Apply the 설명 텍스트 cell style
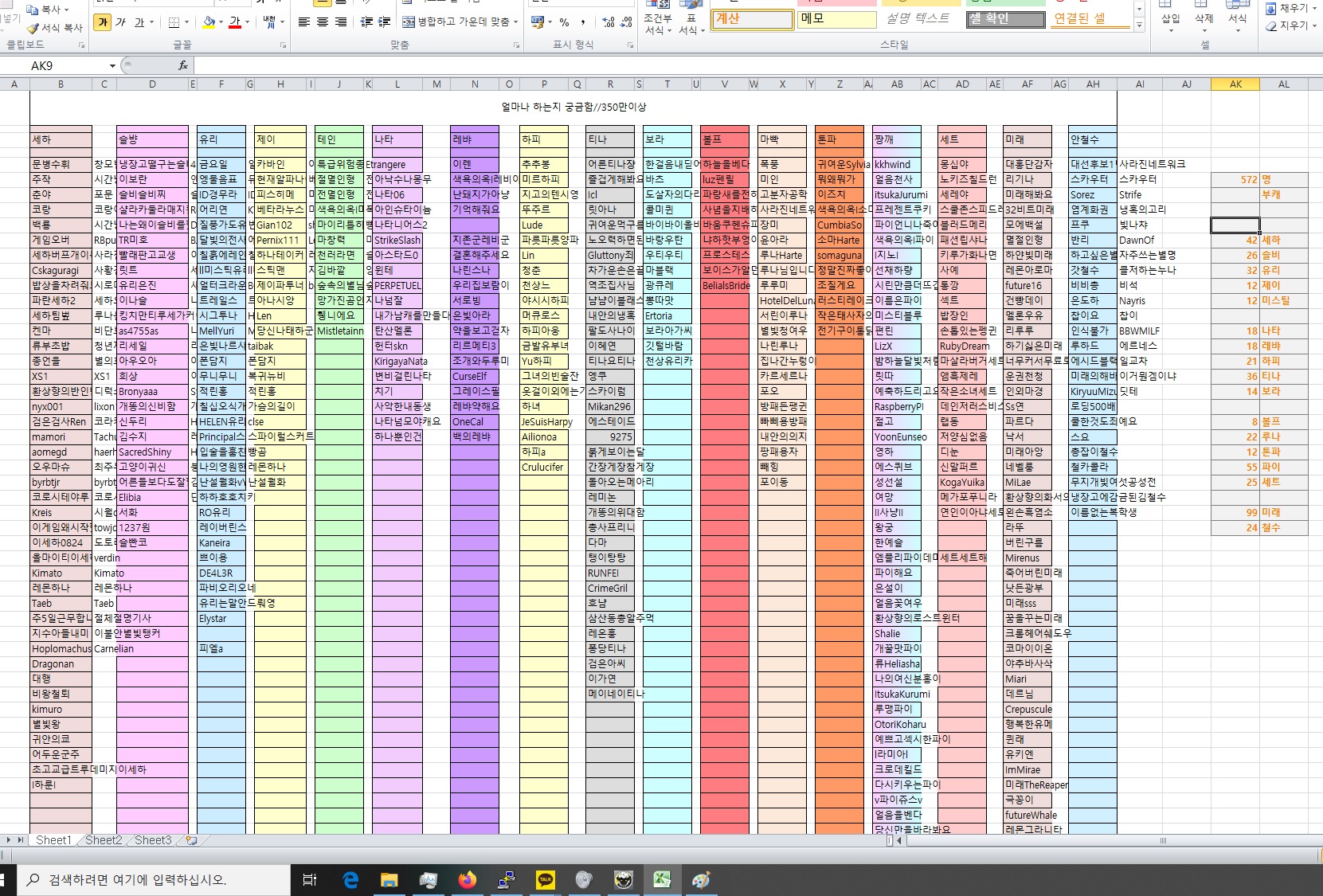Viewport: 1323px width, 896px height. pos(920,18)
